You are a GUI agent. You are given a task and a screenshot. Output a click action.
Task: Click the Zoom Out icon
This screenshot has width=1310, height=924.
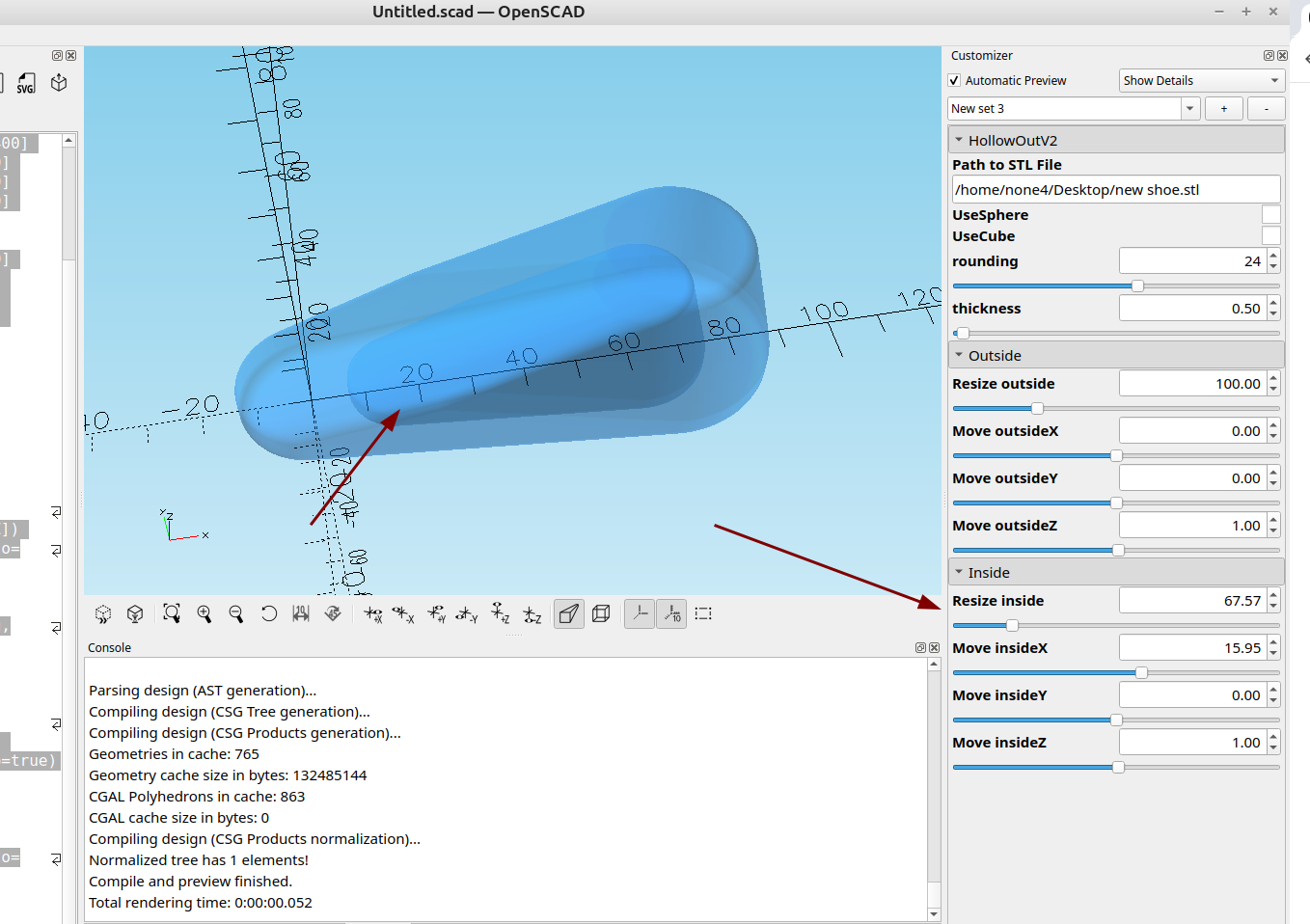(x=235, y=613)
